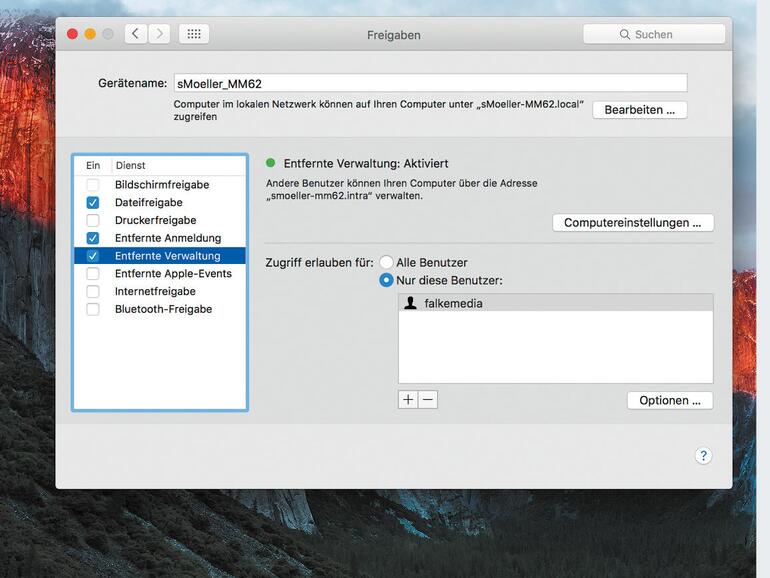Image resolution: width=770 pixels, height=578 pixels.
Task: Enable Bluetooth-Freigabe checkbox
Action: point(93,309)
